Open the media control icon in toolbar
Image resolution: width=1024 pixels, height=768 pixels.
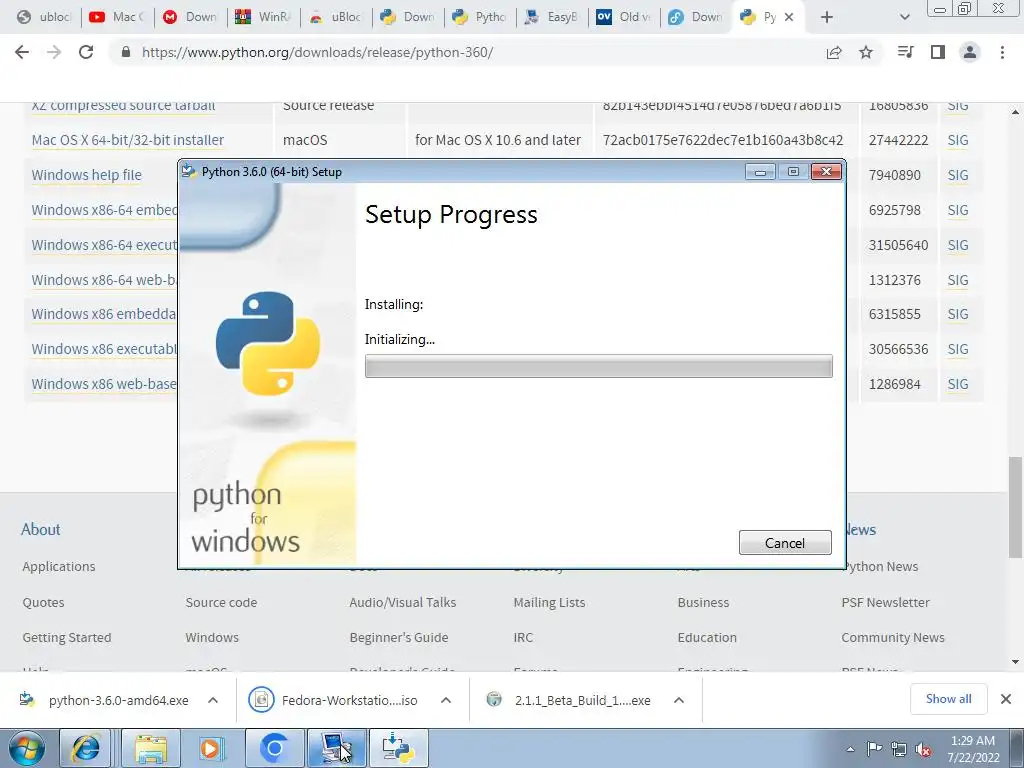click(905, 52)
